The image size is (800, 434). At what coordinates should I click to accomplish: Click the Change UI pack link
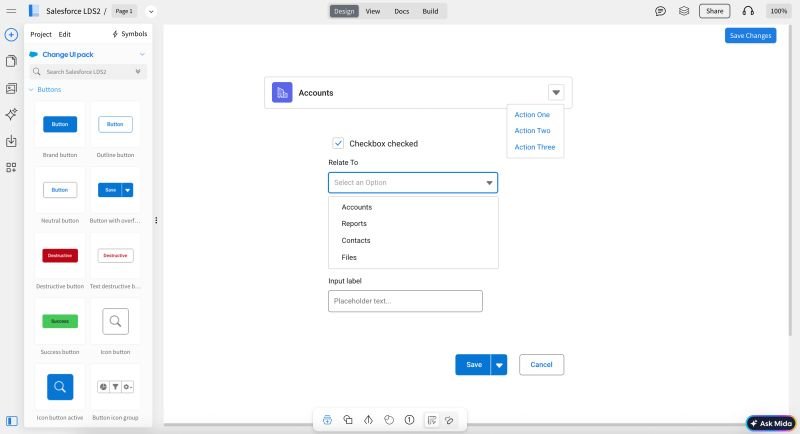point(68,55)
